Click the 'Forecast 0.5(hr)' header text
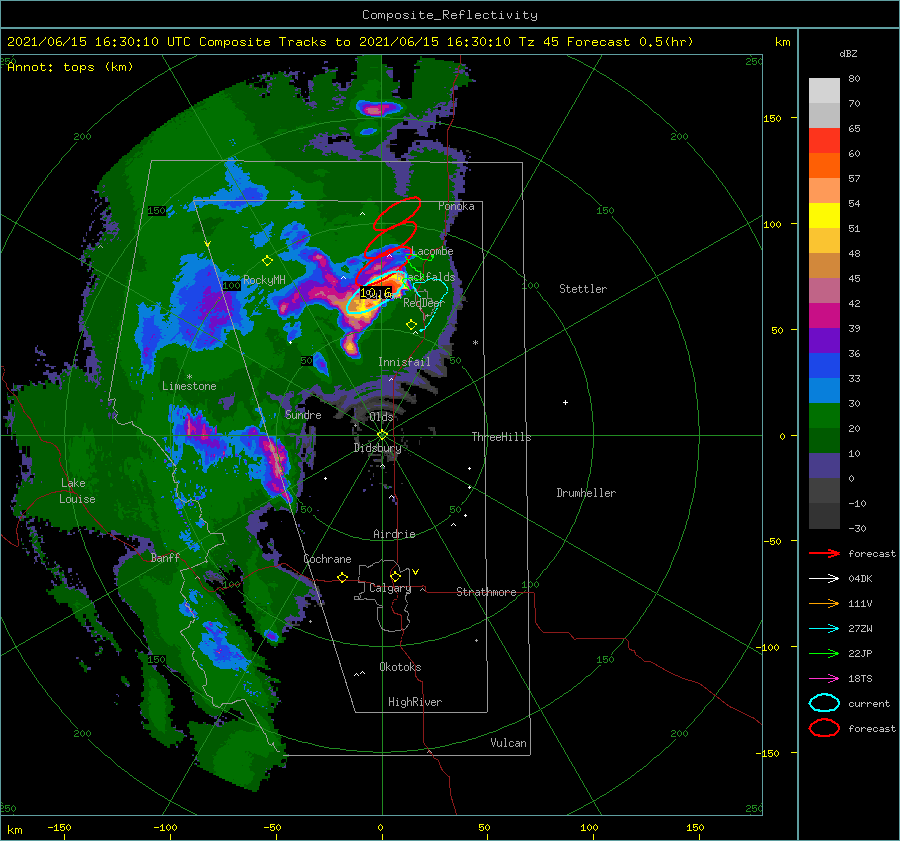 pyautogui.click(x=630, y=42)
